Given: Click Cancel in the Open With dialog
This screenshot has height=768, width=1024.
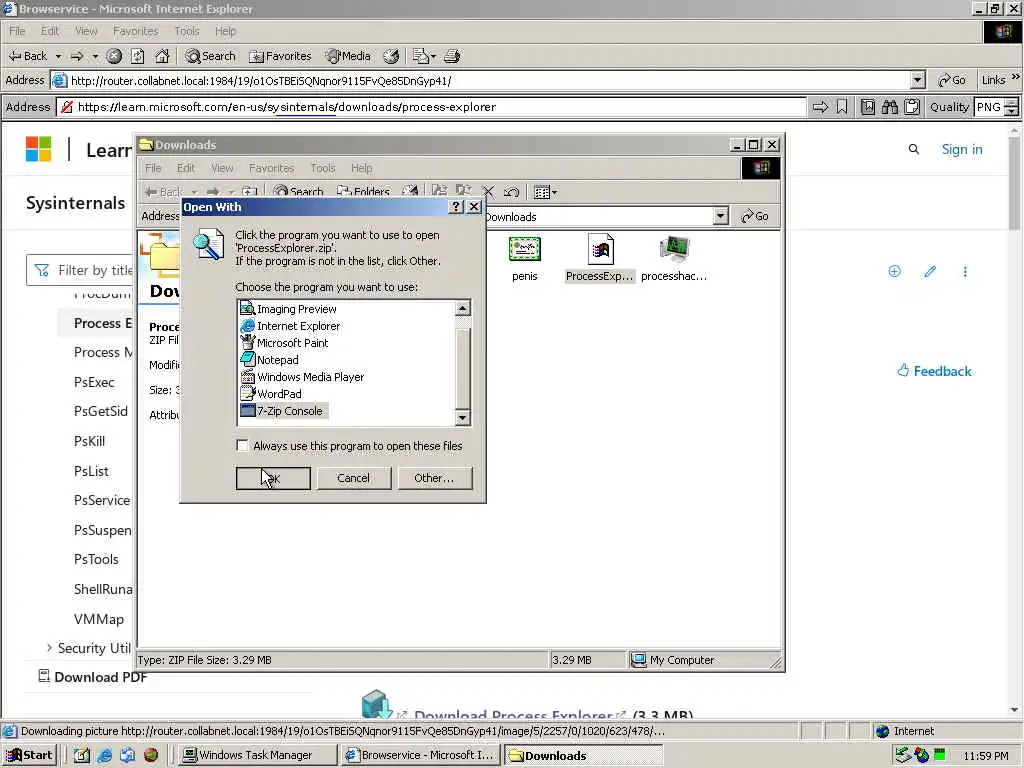Looking at the screenshot, I should point(353,478).
